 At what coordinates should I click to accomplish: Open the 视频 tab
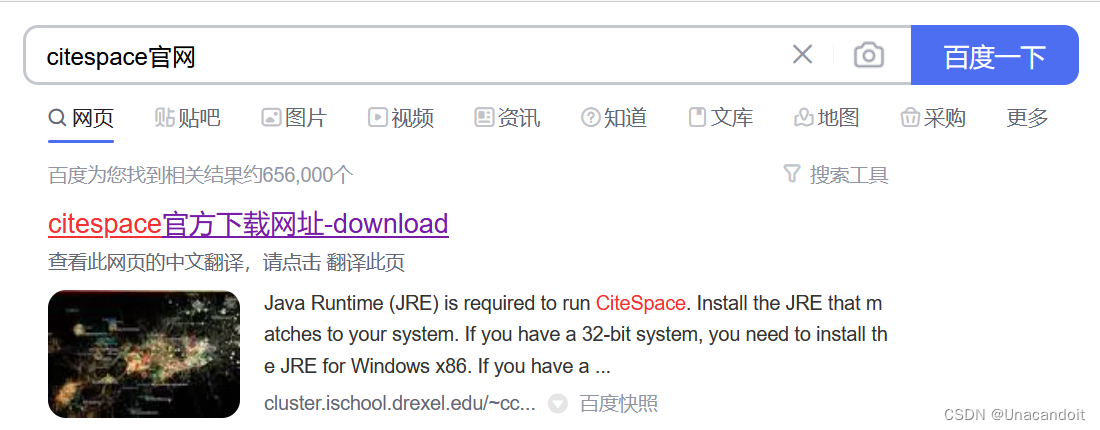pyautogui.click(x=401, y=118)
